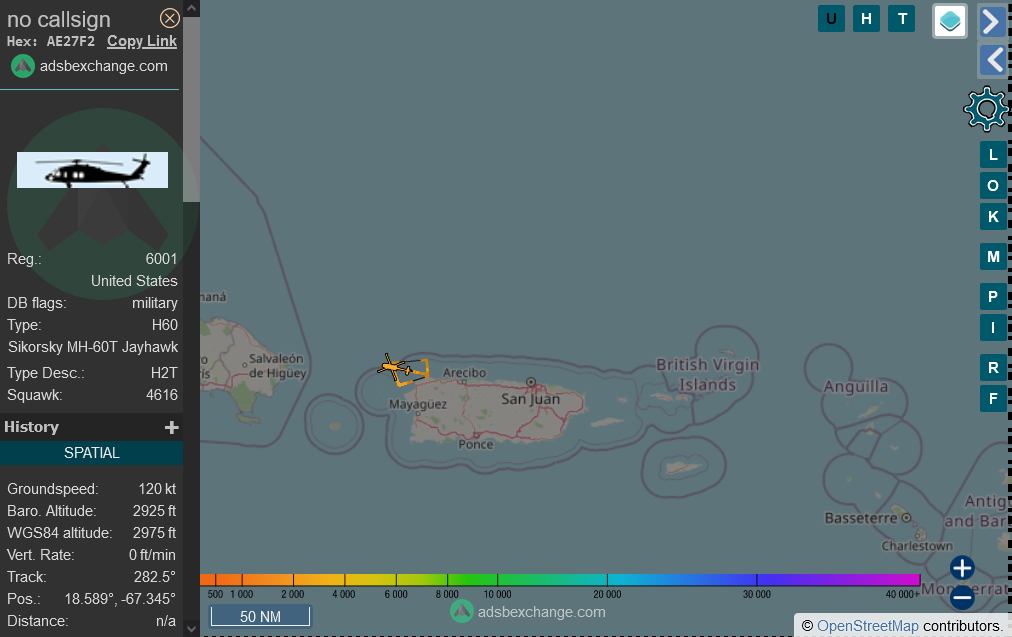Screen dimensions: 1012x637
Task: Click the Anguilla map label
Action: click(856, 387)
